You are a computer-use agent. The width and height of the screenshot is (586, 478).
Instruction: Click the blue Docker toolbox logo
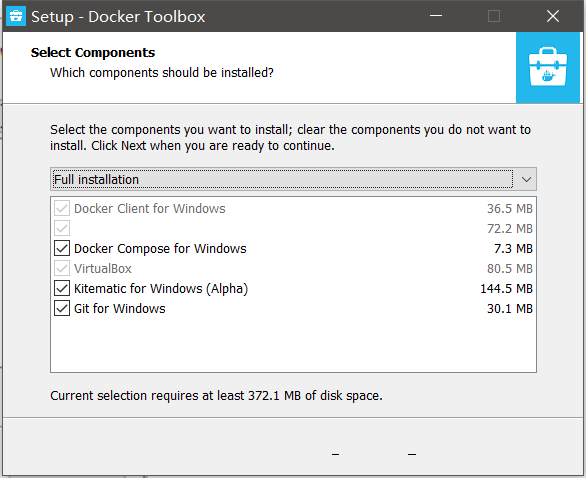(x=548, y=68)
